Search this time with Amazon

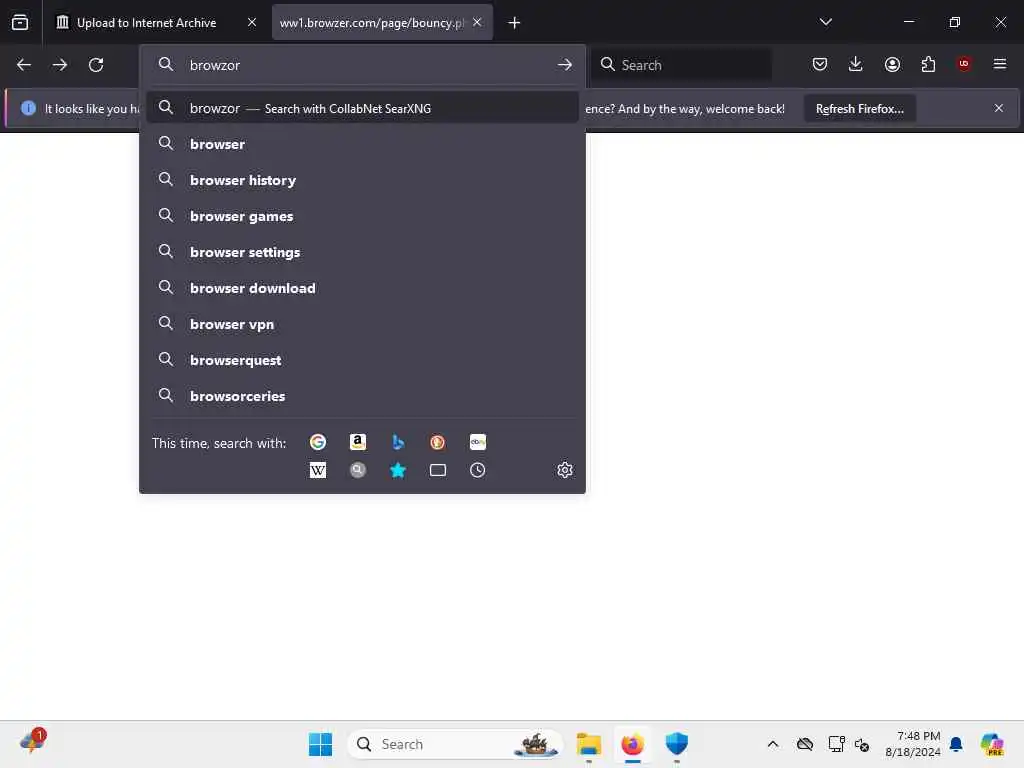pos(357,442)
